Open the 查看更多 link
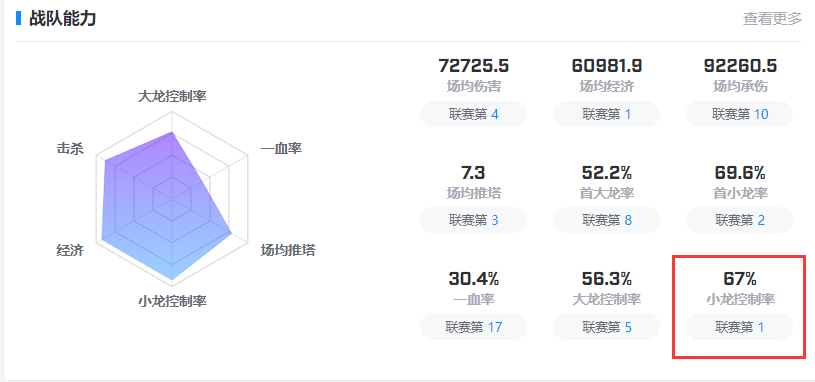The height and width of the screenshot is (382, 815). [772, 19]
